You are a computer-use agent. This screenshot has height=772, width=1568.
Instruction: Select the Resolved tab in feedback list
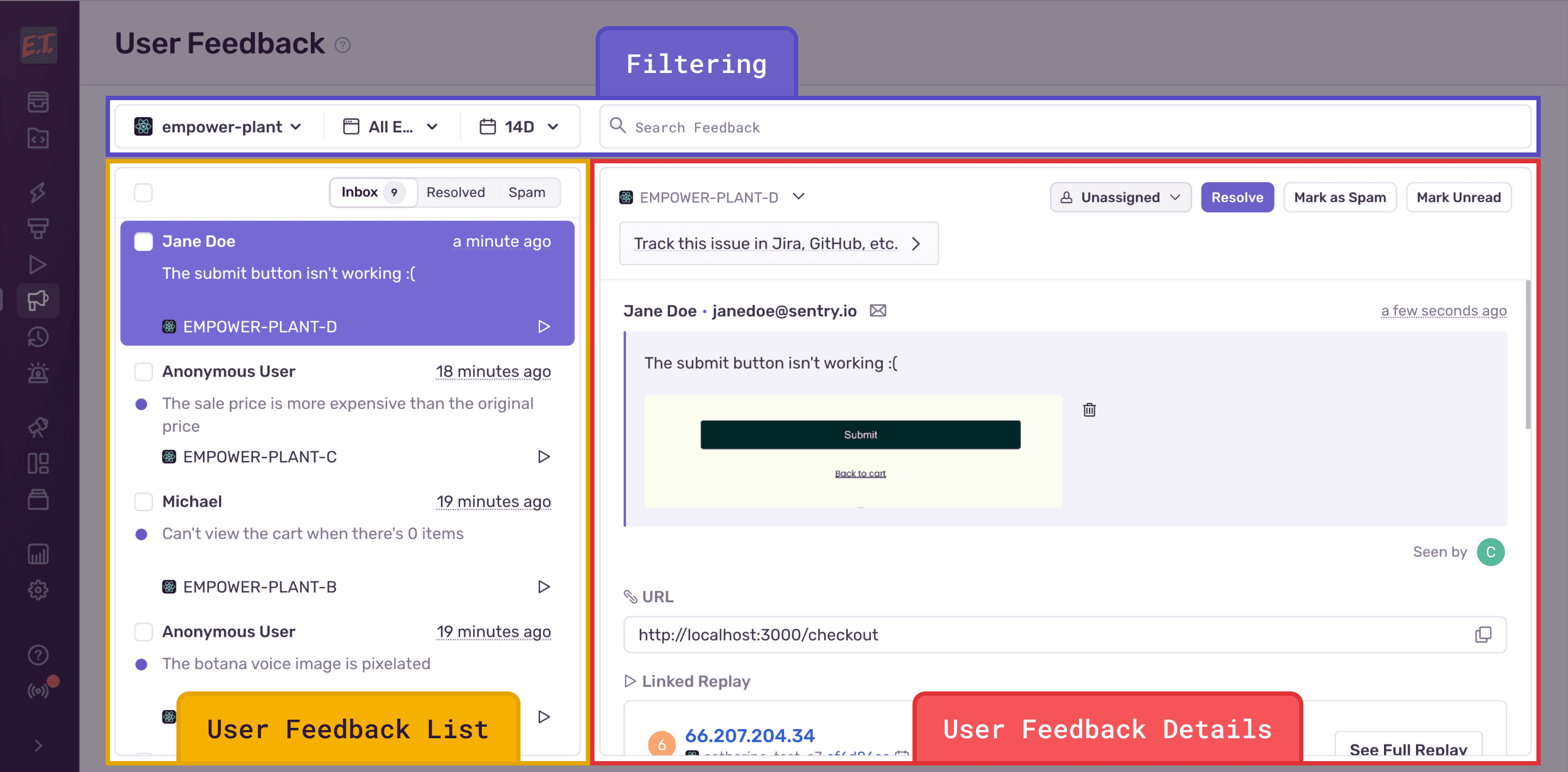coord(456,194)
